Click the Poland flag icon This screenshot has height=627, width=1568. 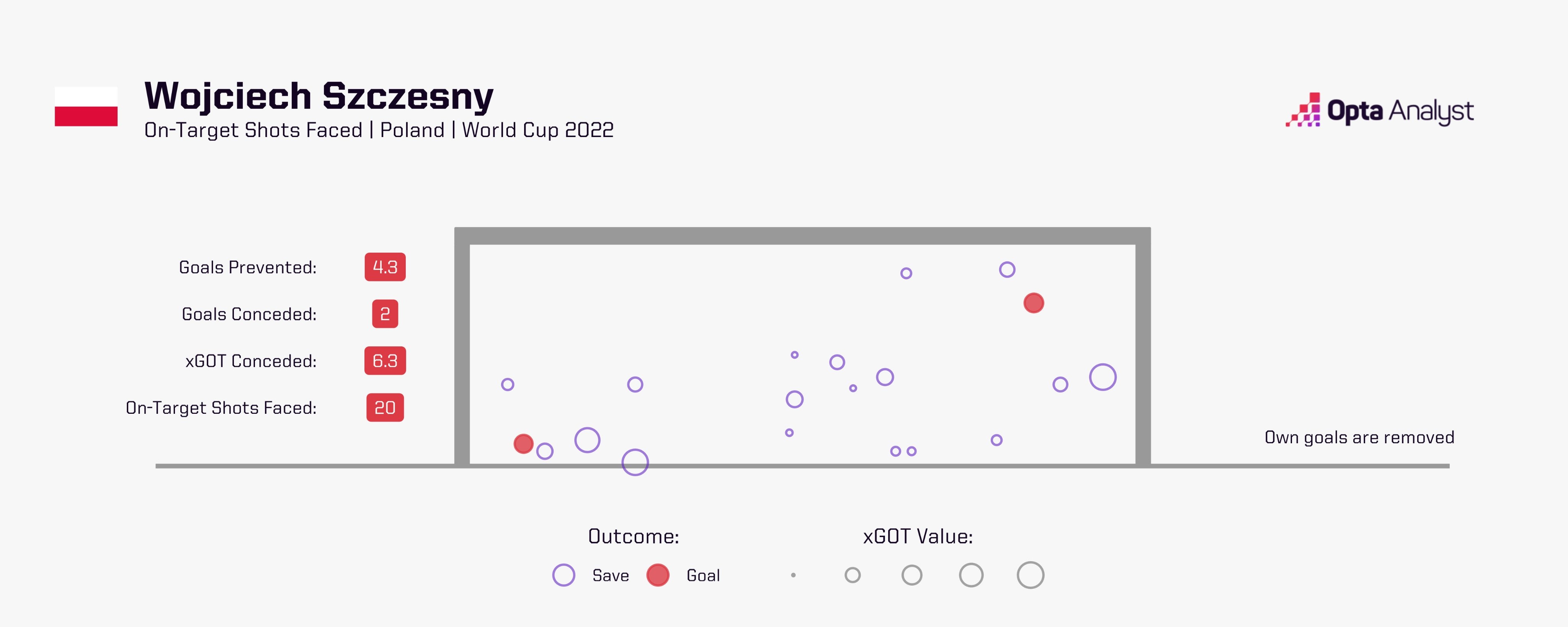coord(86,106)
